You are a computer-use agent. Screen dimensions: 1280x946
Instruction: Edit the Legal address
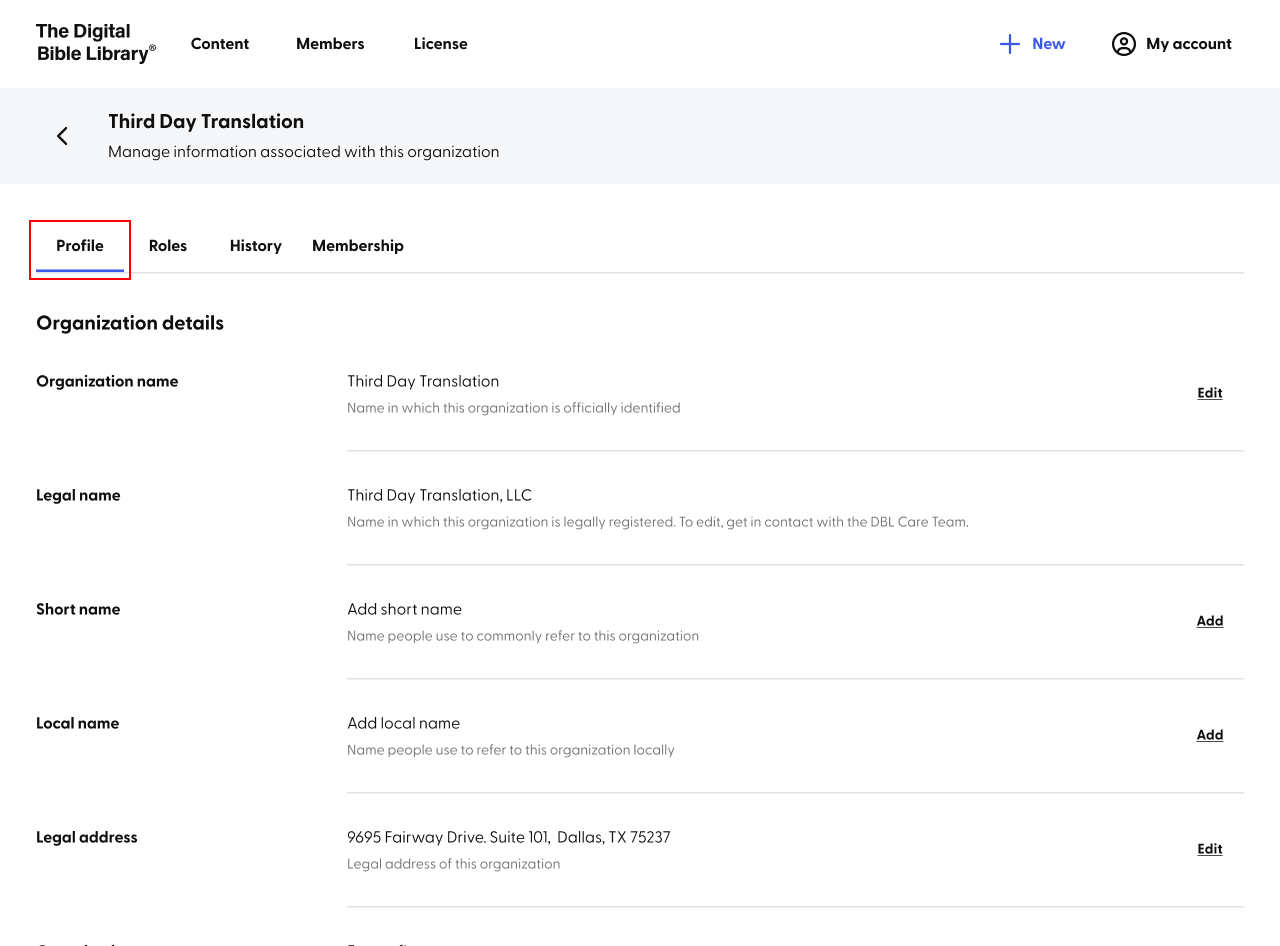click(1210, 849)
